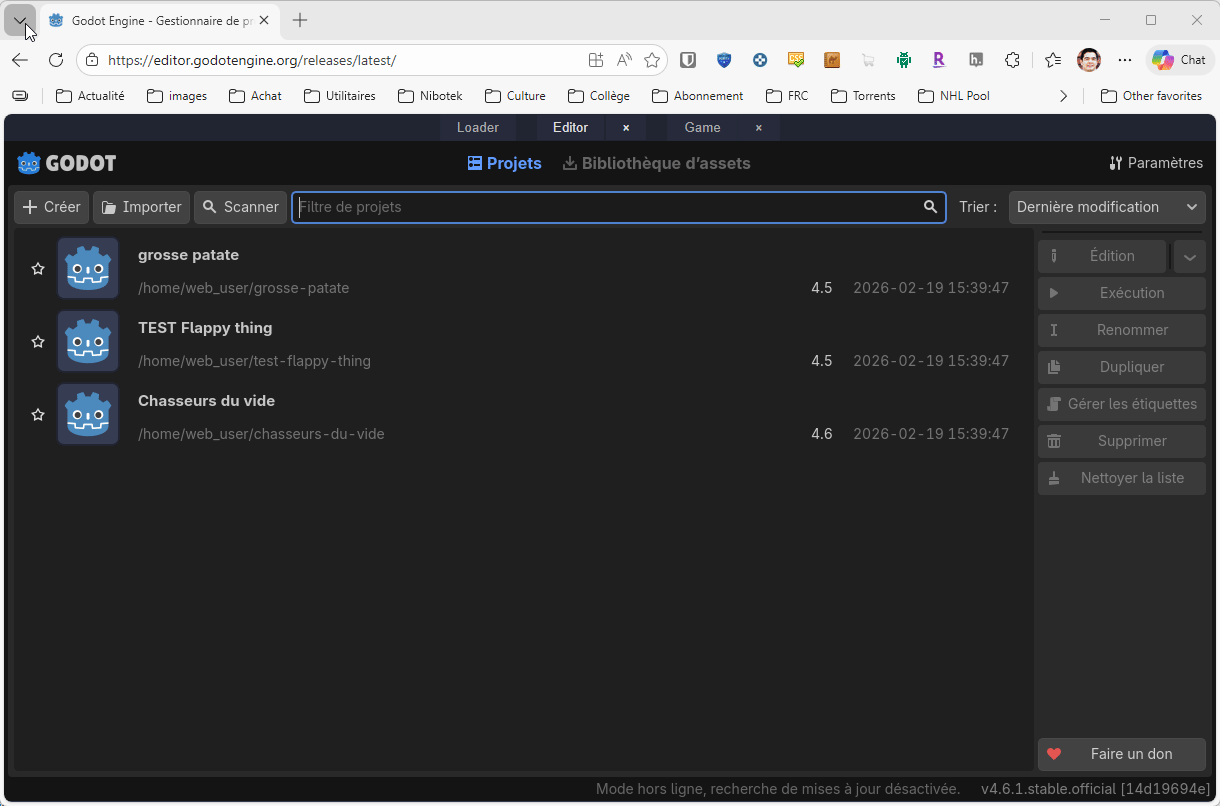Select the TEST Flappy thing project icon

click(x=88, y=341)
